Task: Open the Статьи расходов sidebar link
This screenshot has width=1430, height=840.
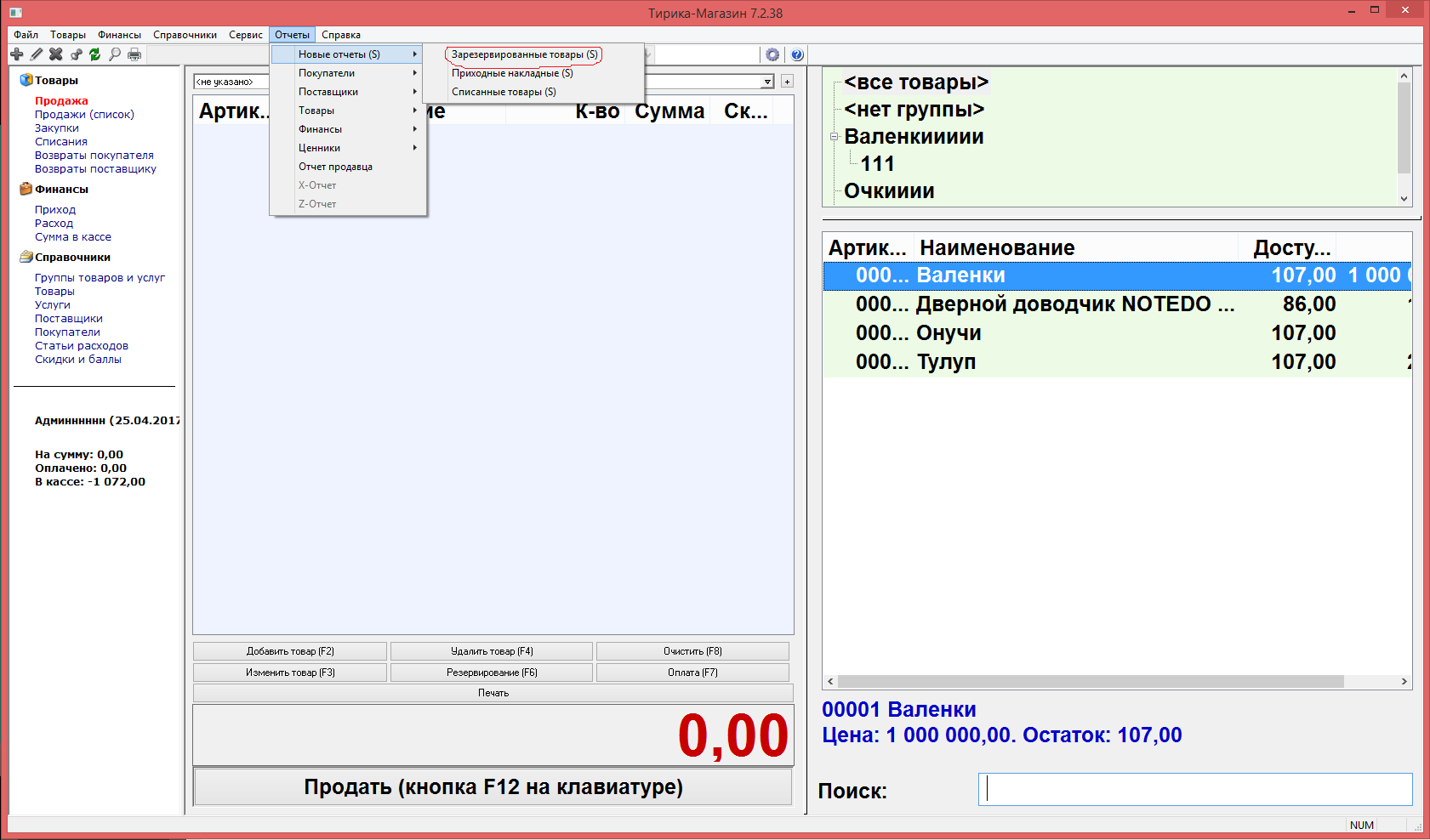Action: 82,346
